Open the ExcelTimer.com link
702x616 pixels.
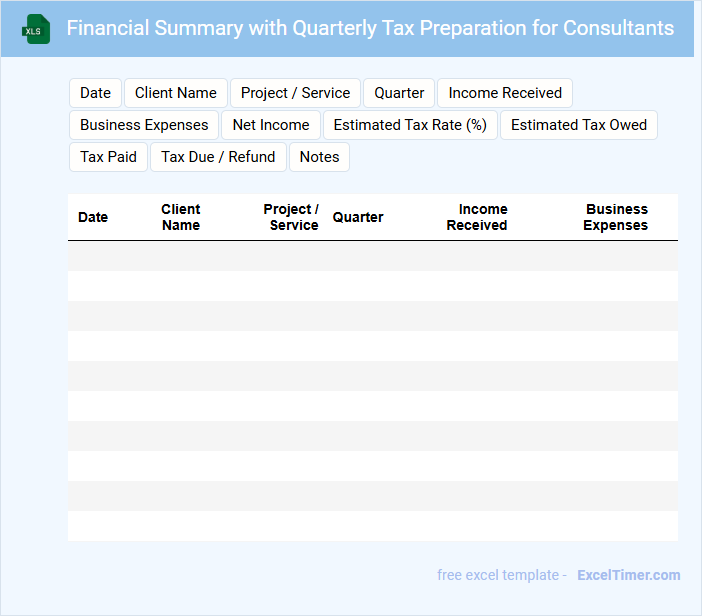click(628, 575)
